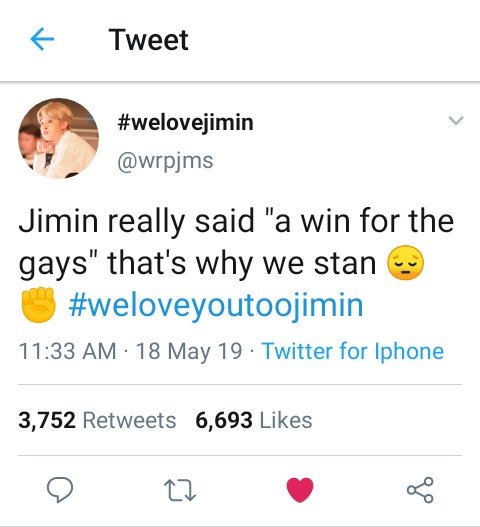Image resolution: width=480 pixels, height=527 pixels.
Task: Select the 11:33 AM timestamp
Action: (68, 351)
